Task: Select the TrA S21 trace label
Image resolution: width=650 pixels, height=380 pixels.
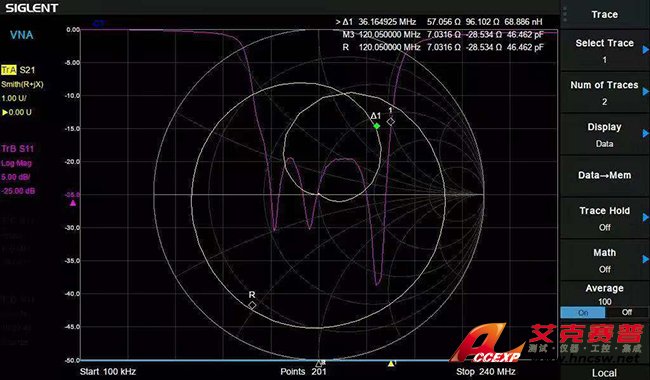Action: [18, 70]
